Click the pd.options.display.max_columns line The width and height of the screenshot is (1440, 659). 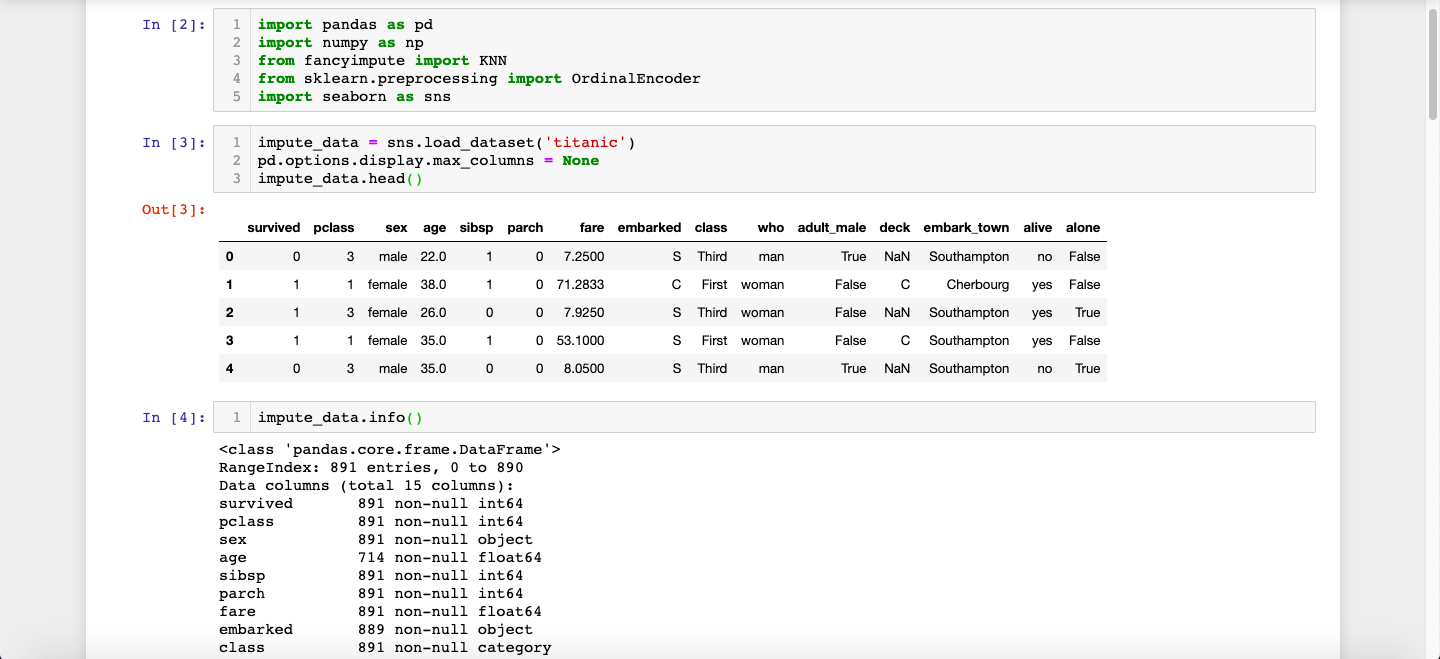point(428,160)
